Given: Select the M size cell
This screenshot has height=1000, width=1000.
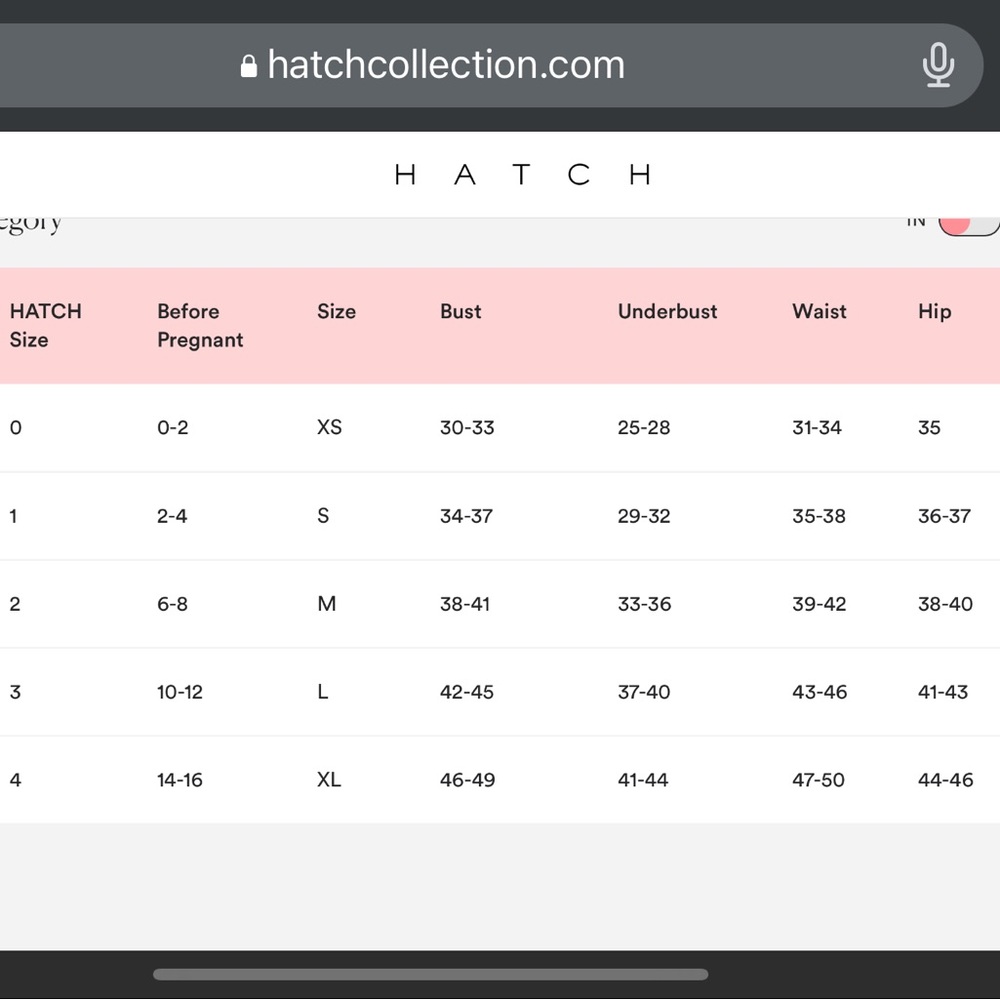Looking at the screenshot, I should click(327, 603).
